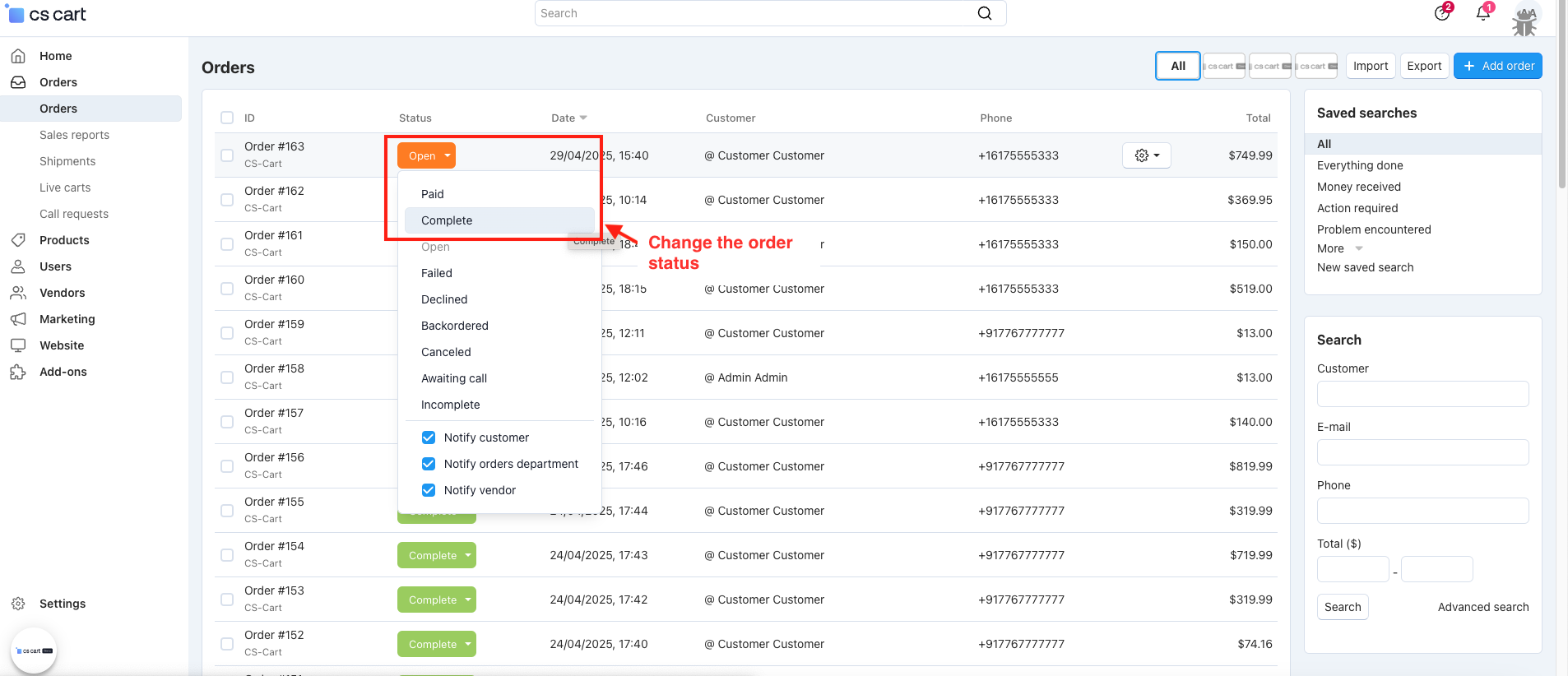Open Complete status dropdown for Order #152
The image size is (1568, 676).
pyautogui.click(x=437, y=644)
